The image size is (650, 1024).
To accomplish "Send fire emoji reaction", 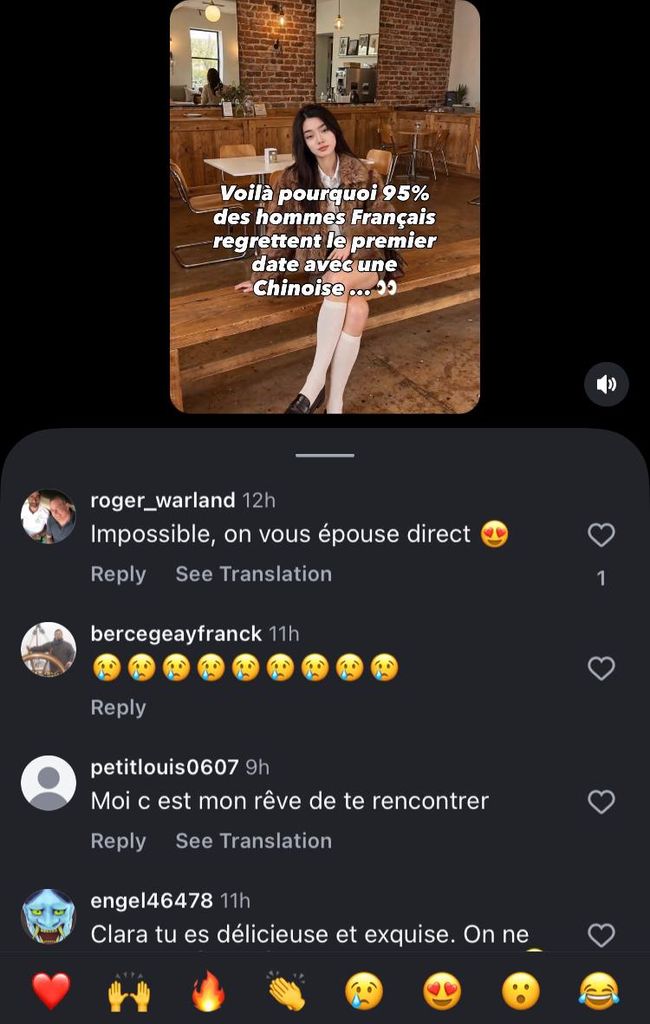I will coord(208,991).
